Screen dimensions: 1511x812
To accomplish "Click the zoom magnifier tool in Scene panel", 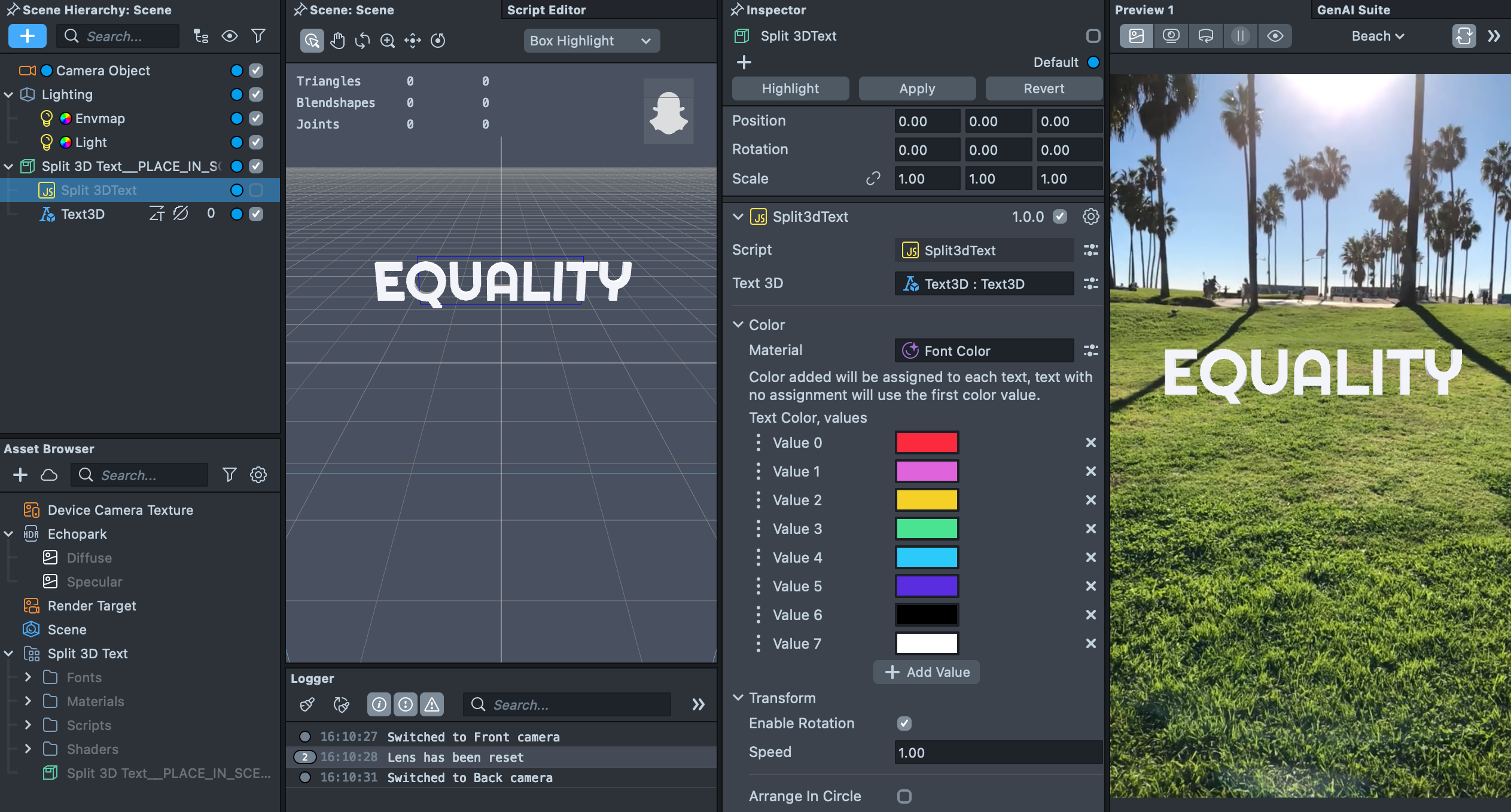I will pyautogui.click(x=388, y=41).
